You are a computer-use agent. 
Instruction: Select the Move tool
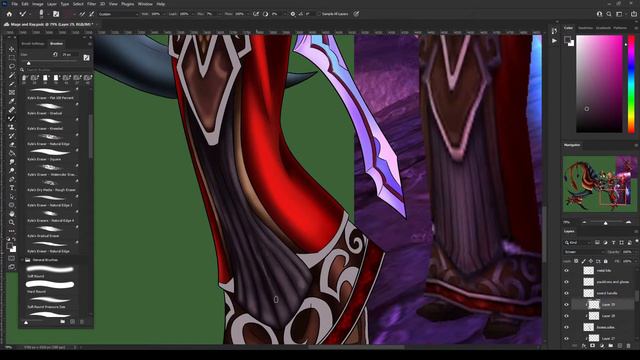coord(11,49)
